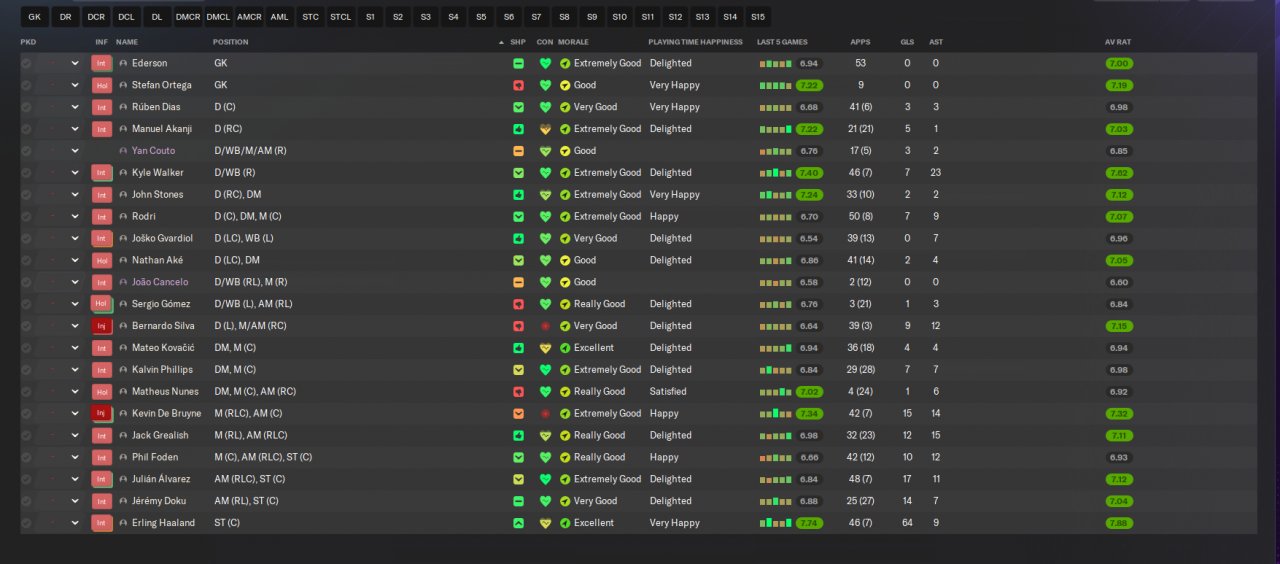Click the person icon beside Jérémy Doku
This screenshot has height=564, width=1280.
123,501
